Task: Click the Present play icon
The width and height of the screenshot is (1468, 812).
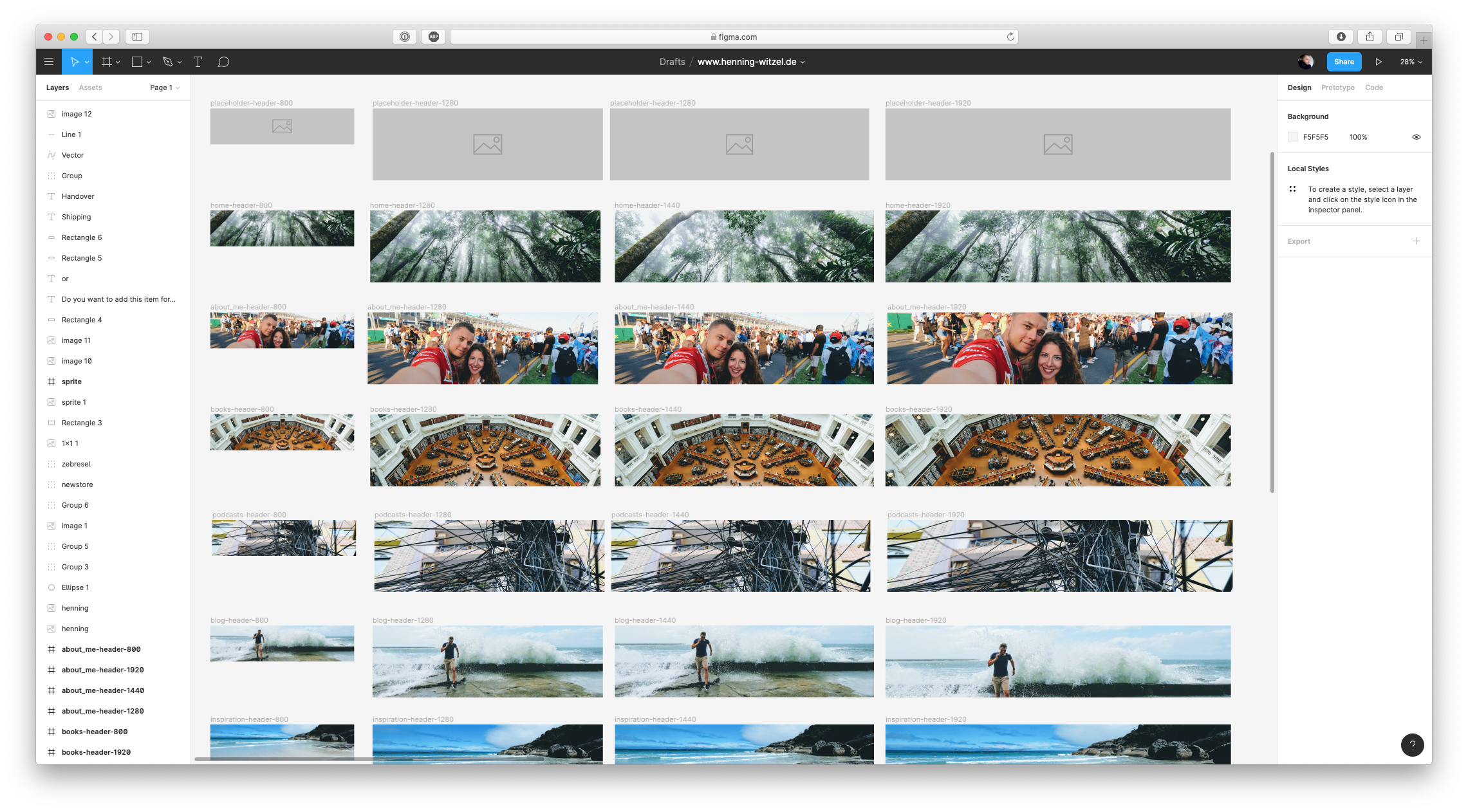Action: click(1378, 62)
